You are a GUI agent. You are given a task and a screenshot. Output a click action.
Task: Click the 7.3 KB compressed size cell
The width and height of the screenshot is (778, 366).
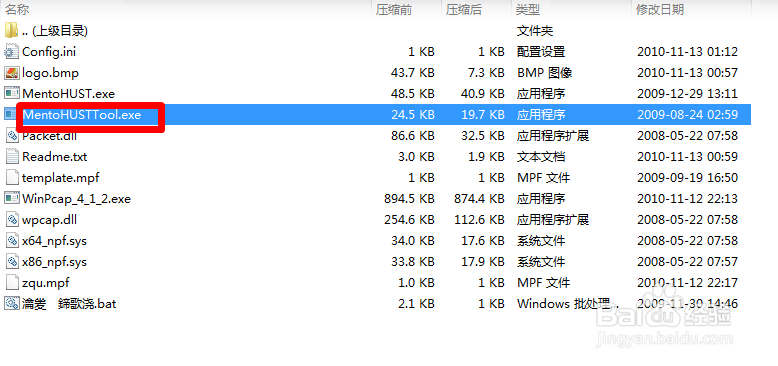coord(486,73)
